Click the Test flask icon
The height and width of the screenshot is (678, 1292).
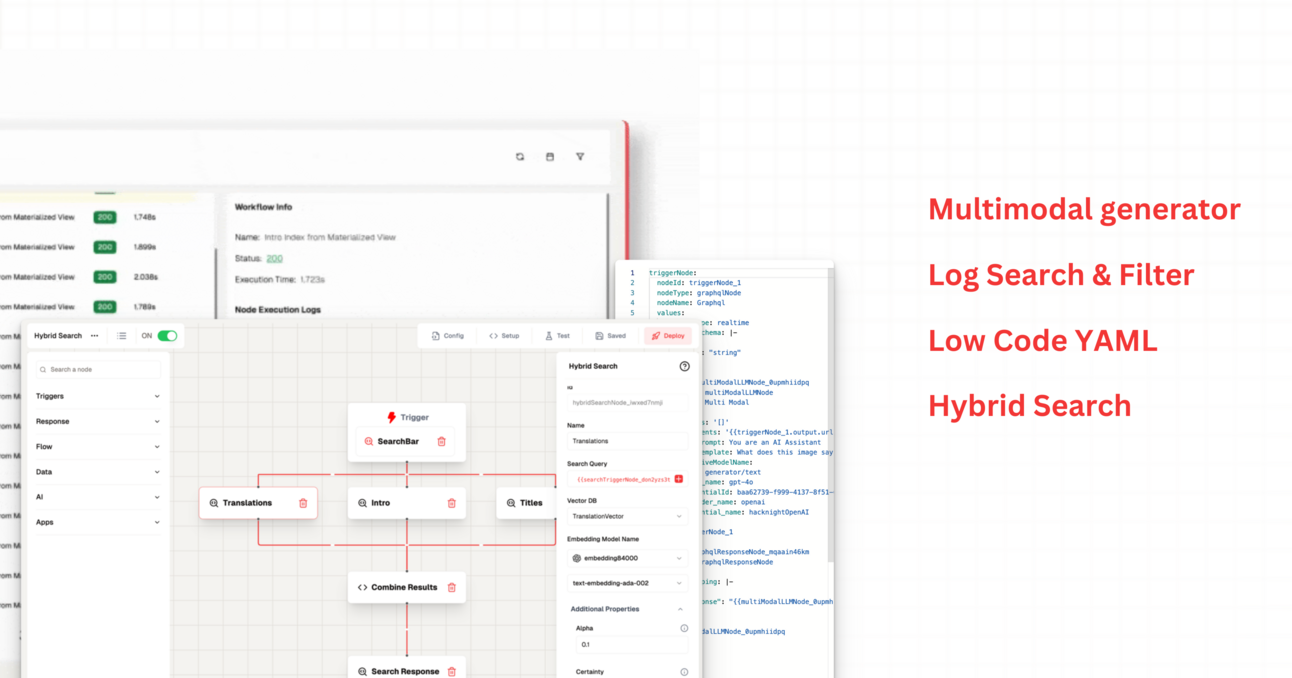coord(548,335)
